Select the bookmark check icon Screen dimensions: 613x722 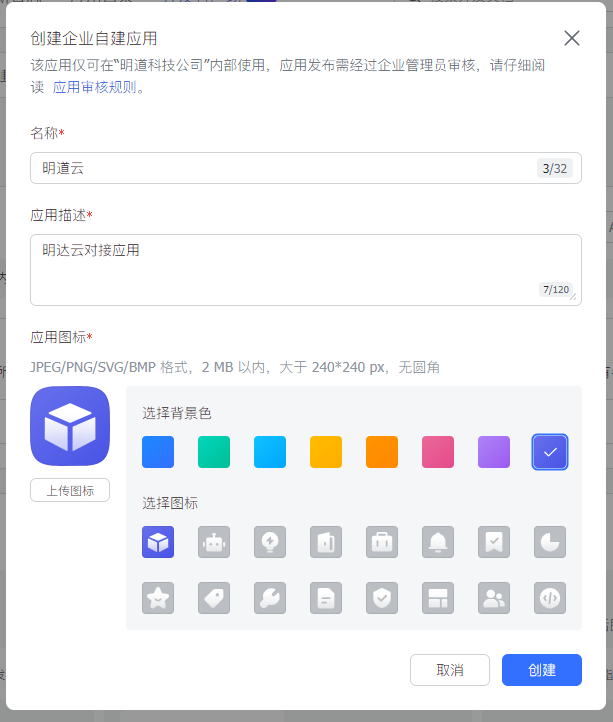(x=494, y=542)
